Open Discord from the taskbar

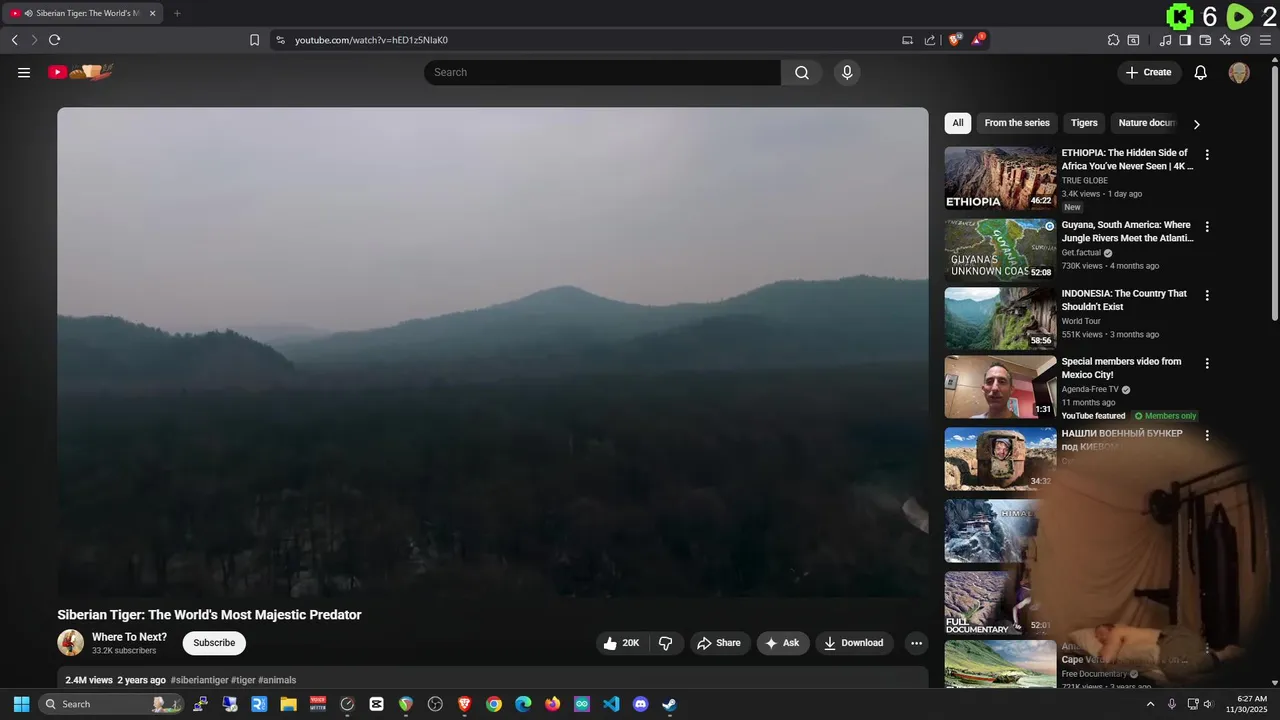[640, 704]
